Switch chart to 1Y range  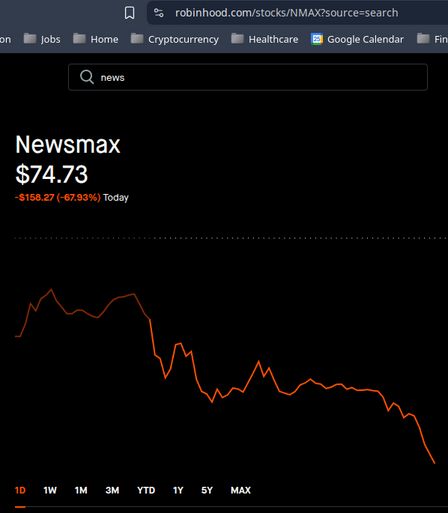(x=178, y=490)
